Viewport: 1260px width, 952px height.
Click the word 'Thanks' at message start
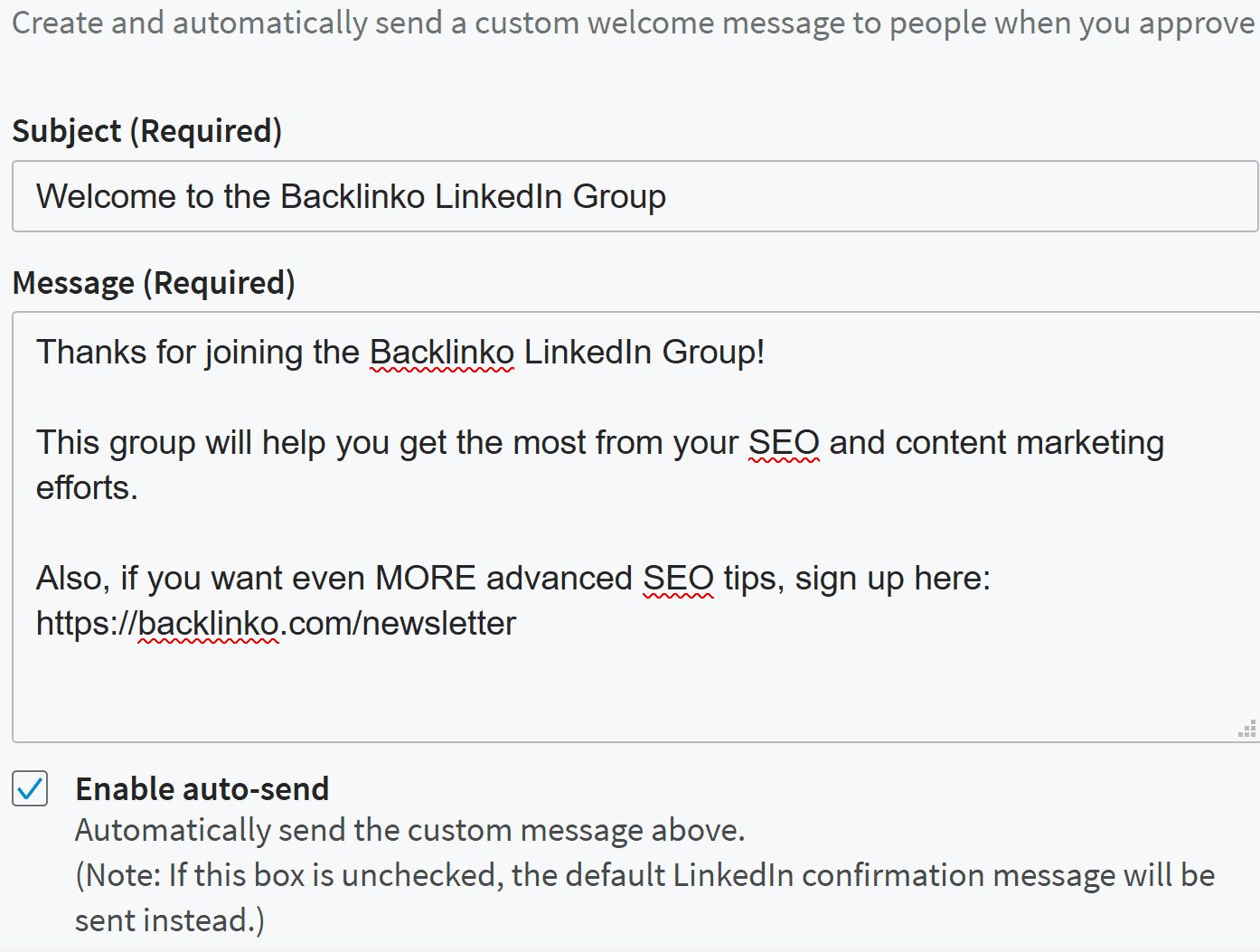pyautogui.click(x=91, y=352)
